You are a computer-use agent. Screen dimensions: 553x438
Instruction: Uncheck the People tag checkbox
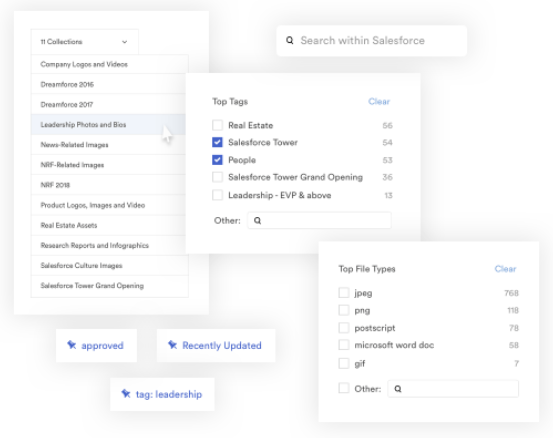218,160
